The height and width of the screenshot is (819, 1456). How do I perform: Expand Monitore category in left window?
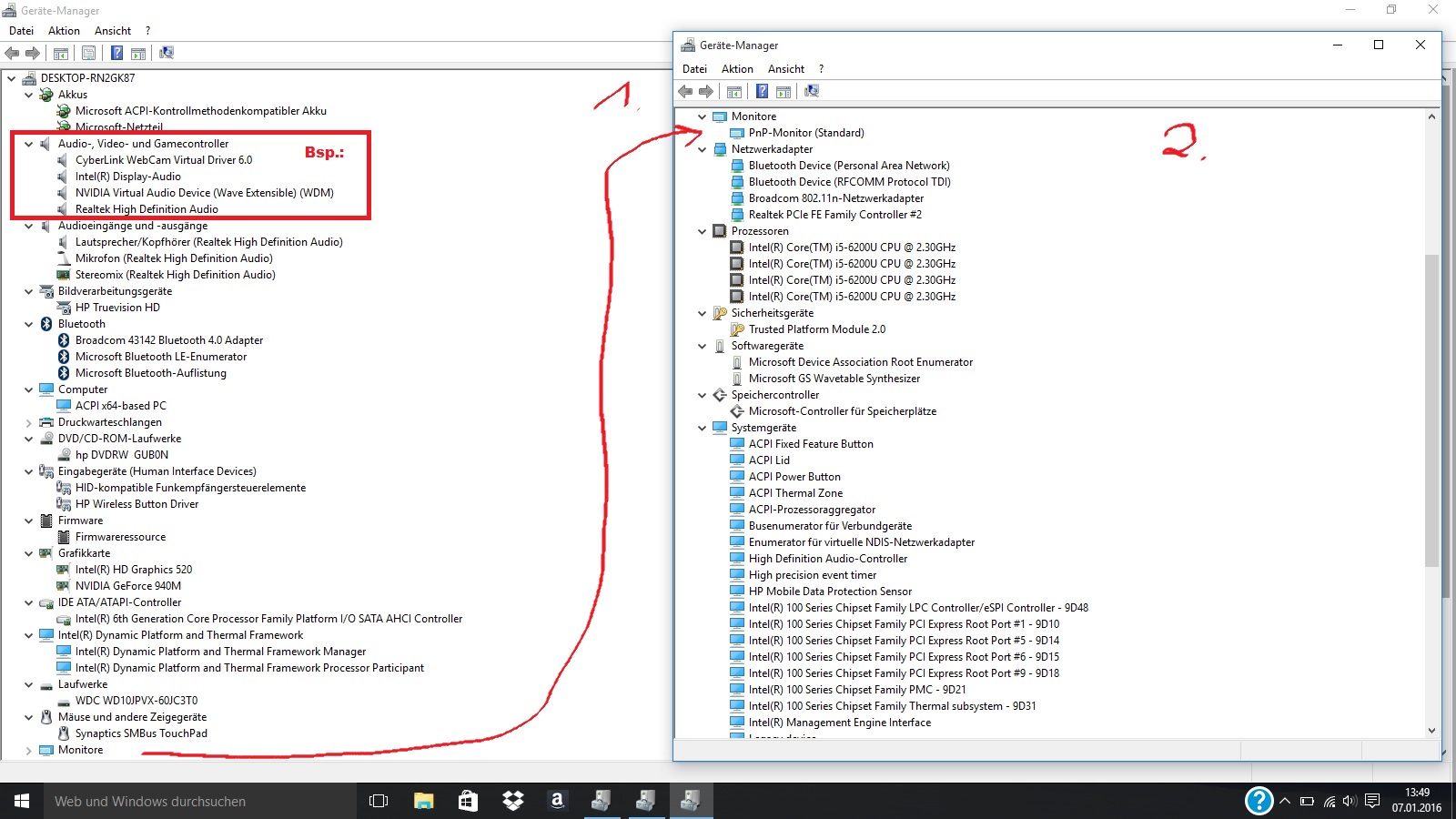click(28, 750)
